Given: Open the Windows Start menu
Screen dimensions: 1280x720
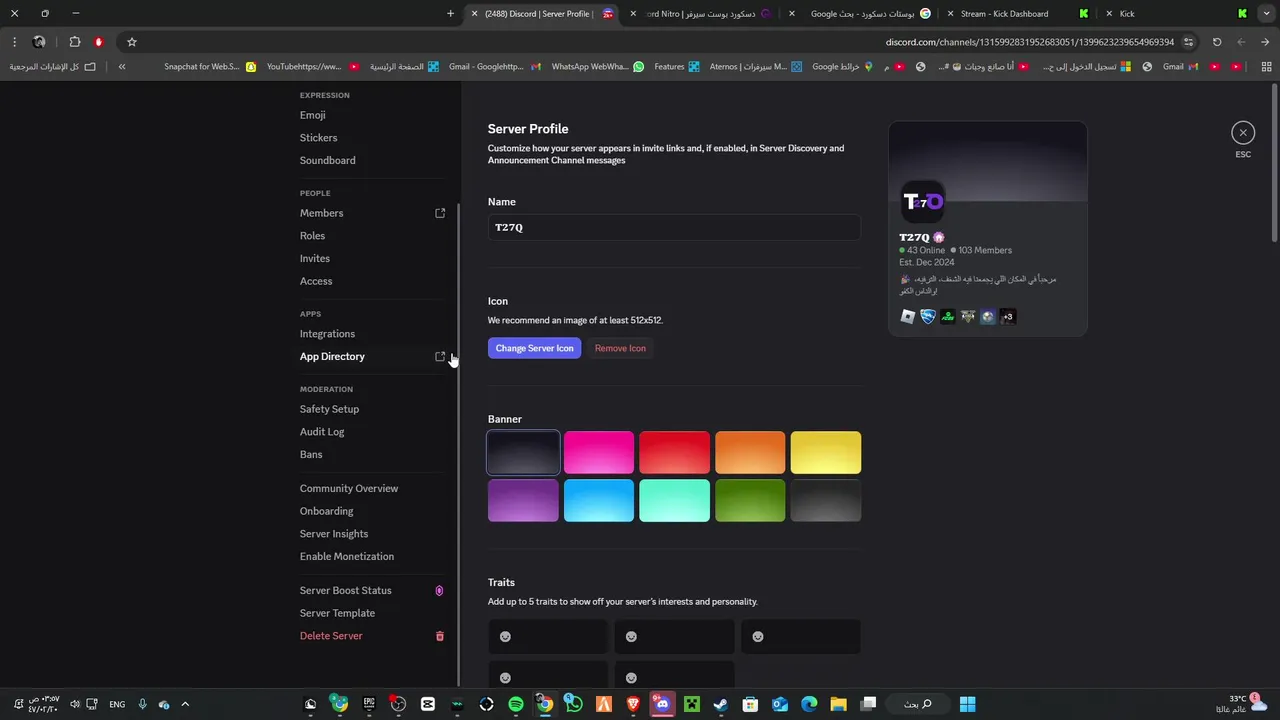Looking at the screenshot, I should tap(967, 704).
